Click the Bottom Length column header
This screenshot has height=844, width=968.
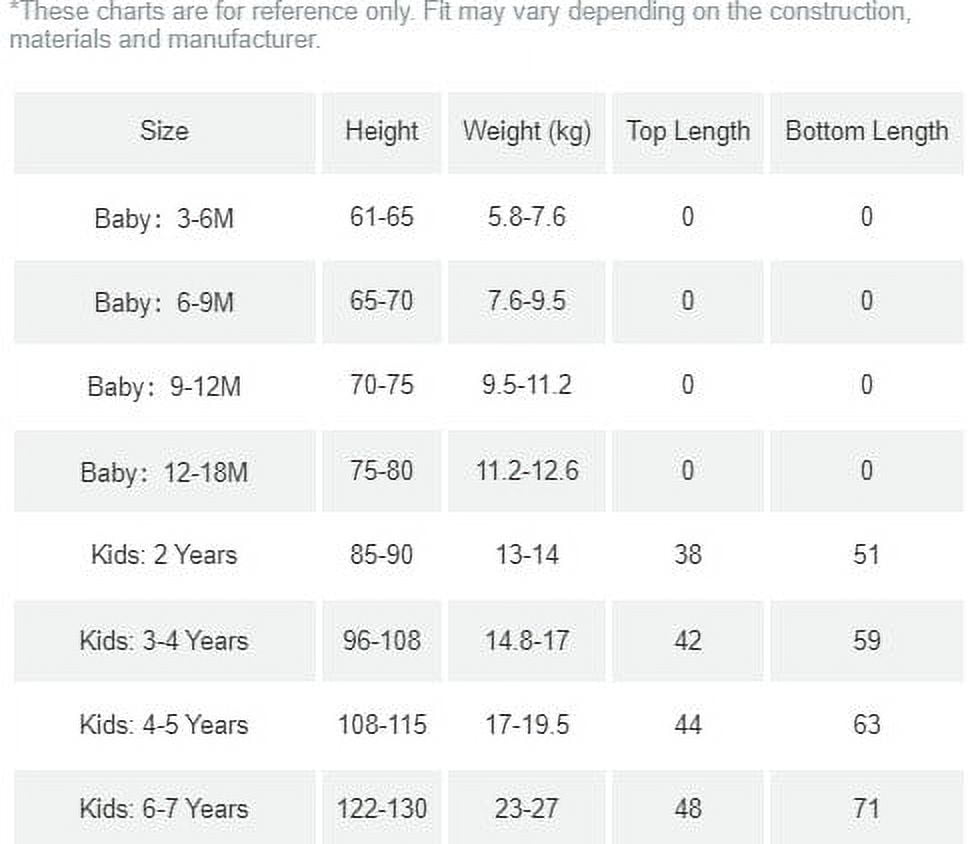pyautogui.click(x=866, y=132)
